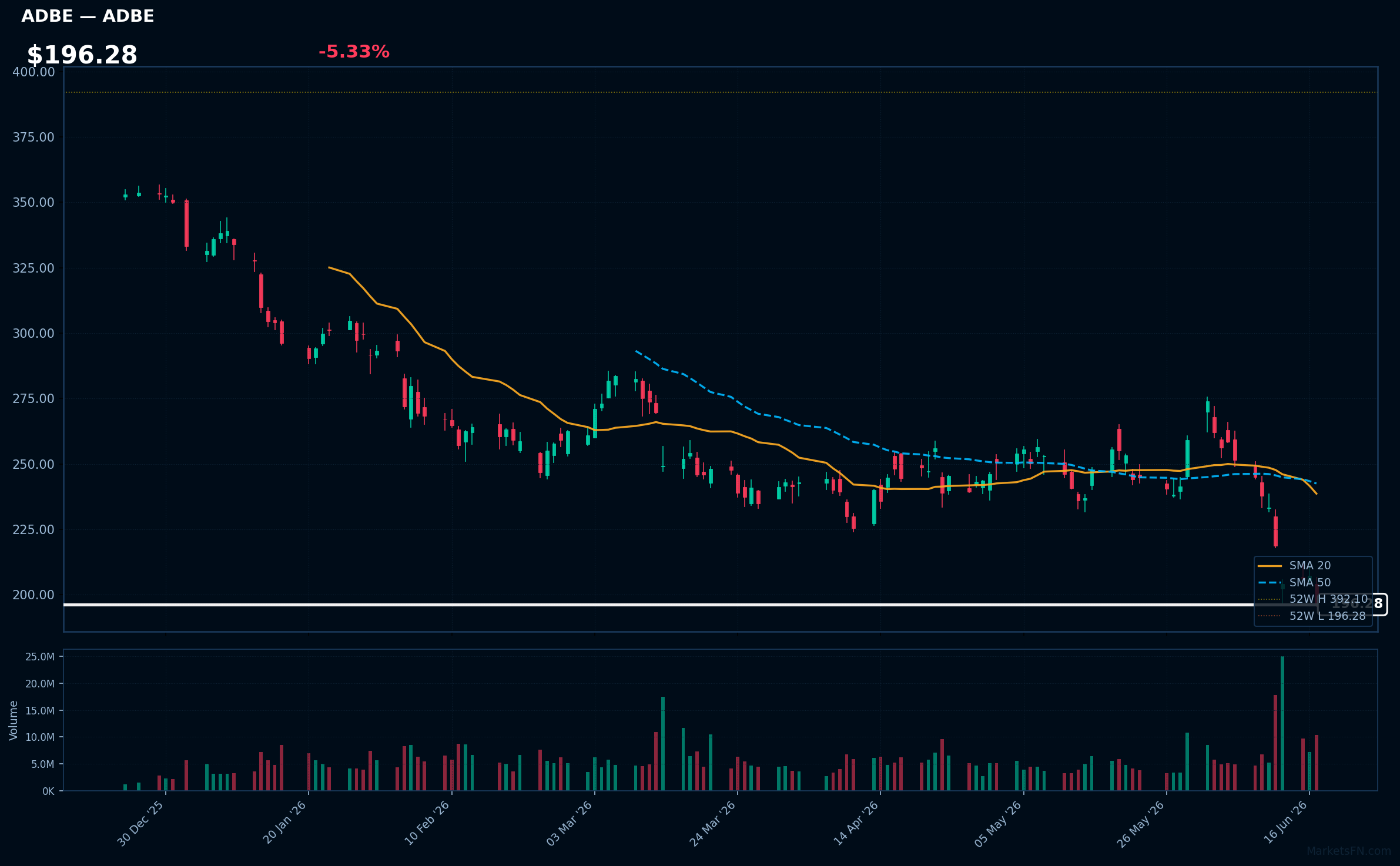
Task: Click the 20.0M volume axis label
Action: coord(40,684)
